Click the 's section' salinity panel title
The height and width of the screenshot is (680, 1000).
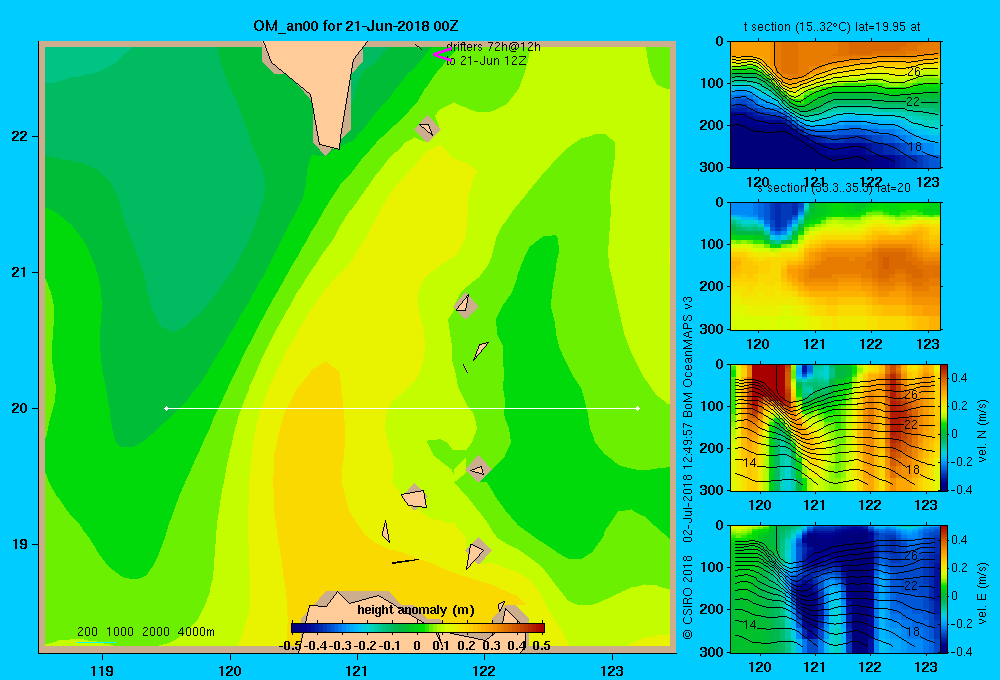tap(833, 188)
